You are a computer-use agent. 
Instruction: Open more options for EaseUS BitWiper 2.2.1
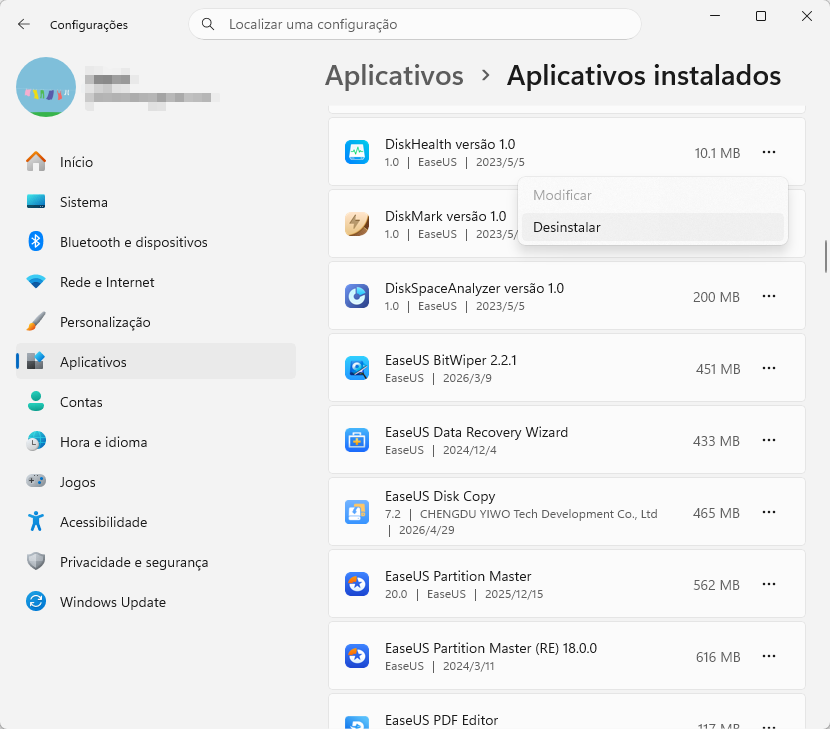(x=769, y=368)
